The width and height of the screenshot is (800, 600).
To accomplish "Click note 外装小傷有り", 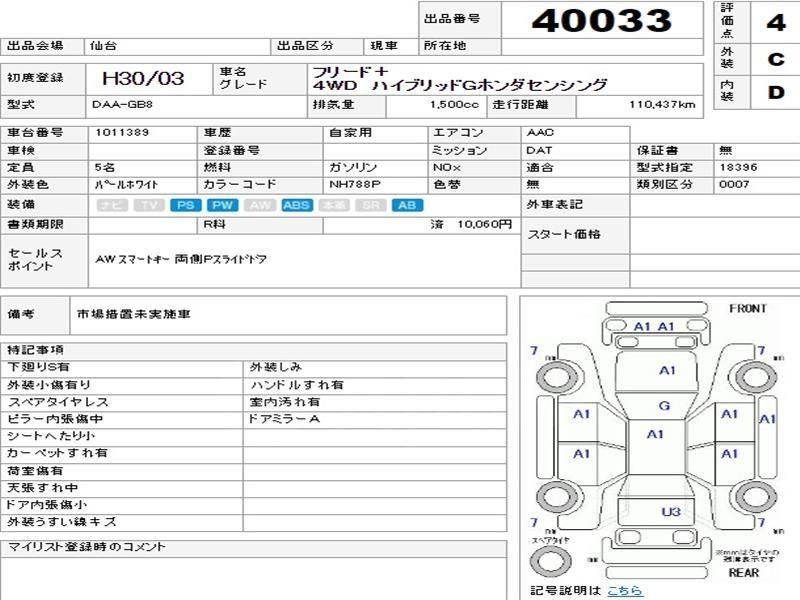I will (x=49, y=385).
